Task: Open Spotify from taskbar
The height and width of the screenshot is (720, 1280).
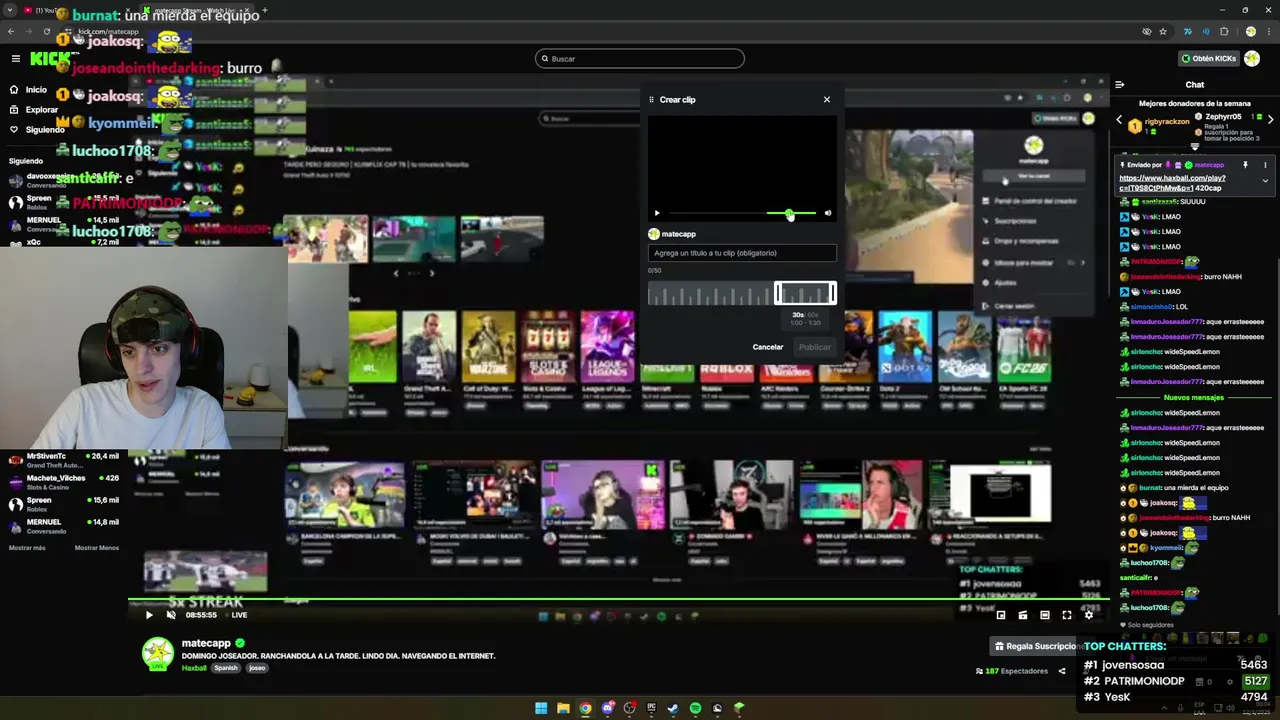Action: click(695, 708)
